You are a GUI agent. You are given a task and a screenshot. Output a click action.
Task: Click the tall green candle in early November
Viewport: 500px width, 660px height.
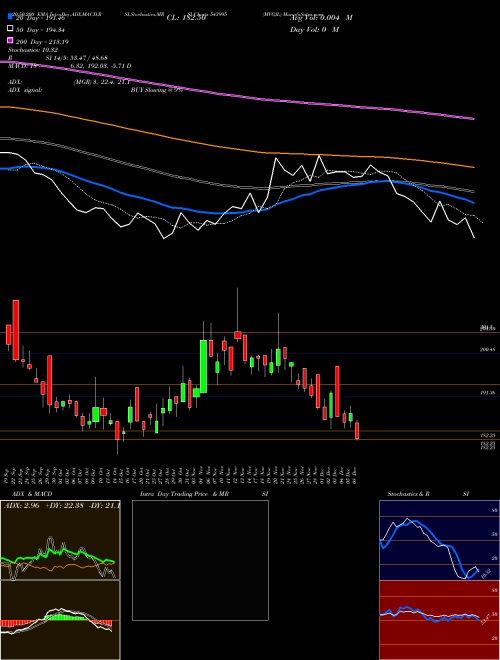[203, 366]
